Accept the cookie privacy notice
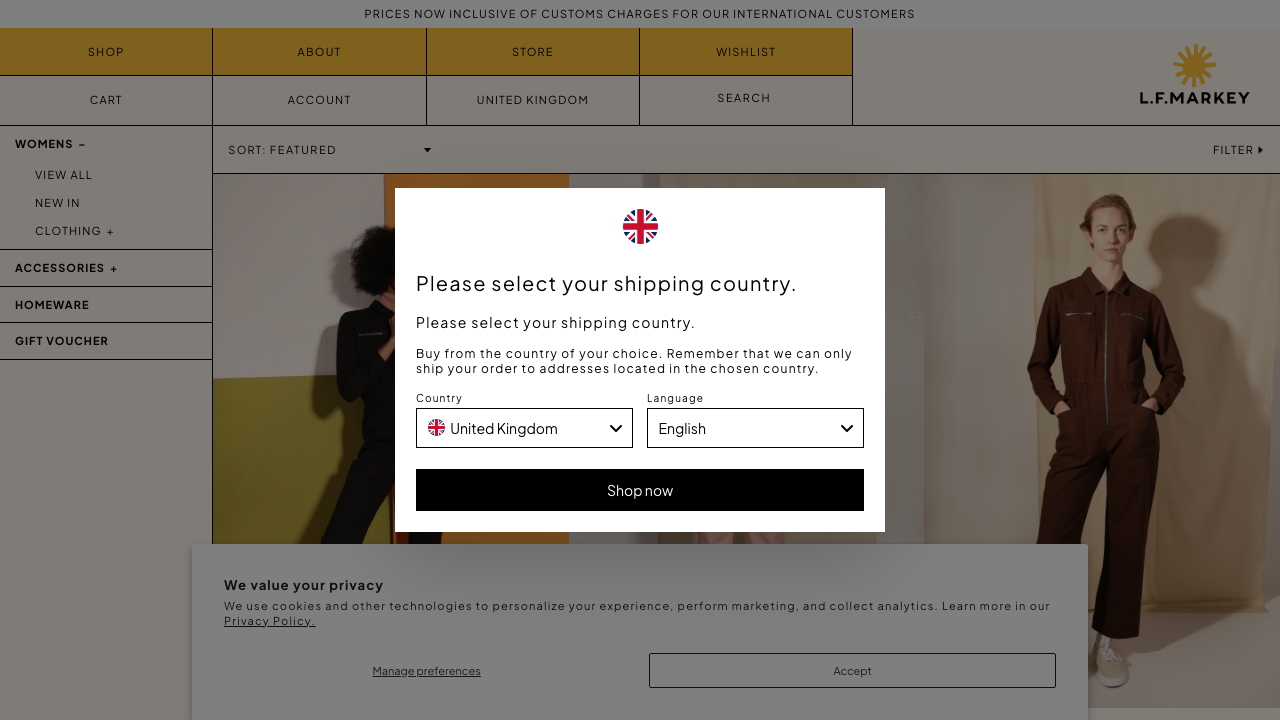The image size is (1280, 720). [x=852, y=670]
